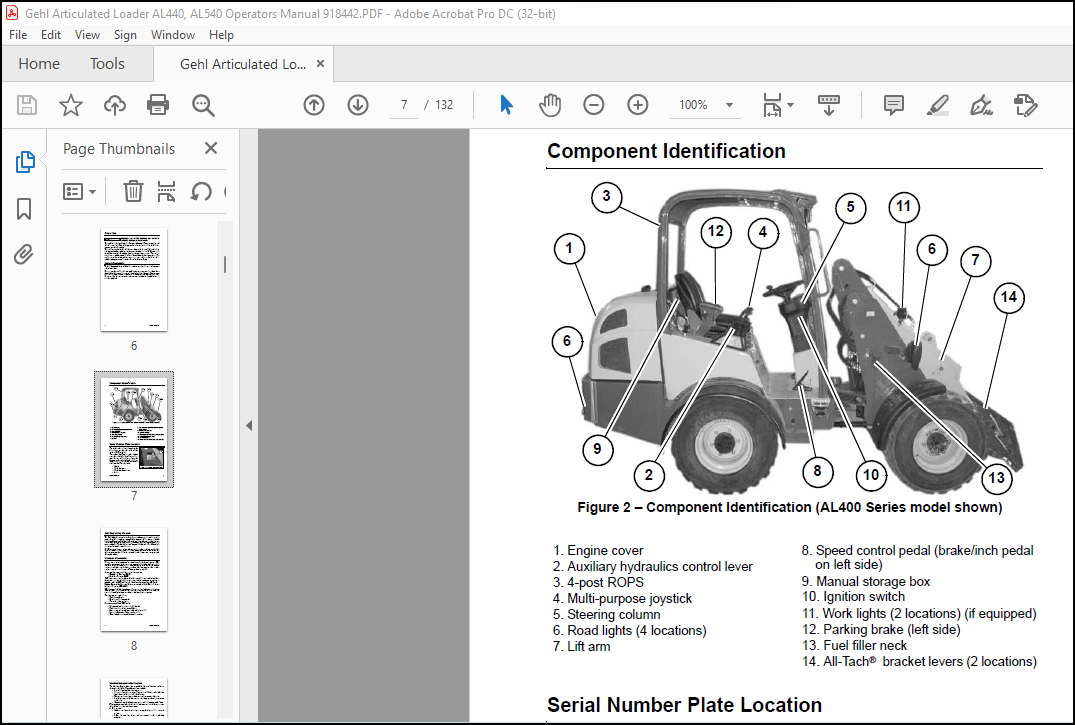
Task: Activate the Hand pan tool
Action: coord(550,105)
